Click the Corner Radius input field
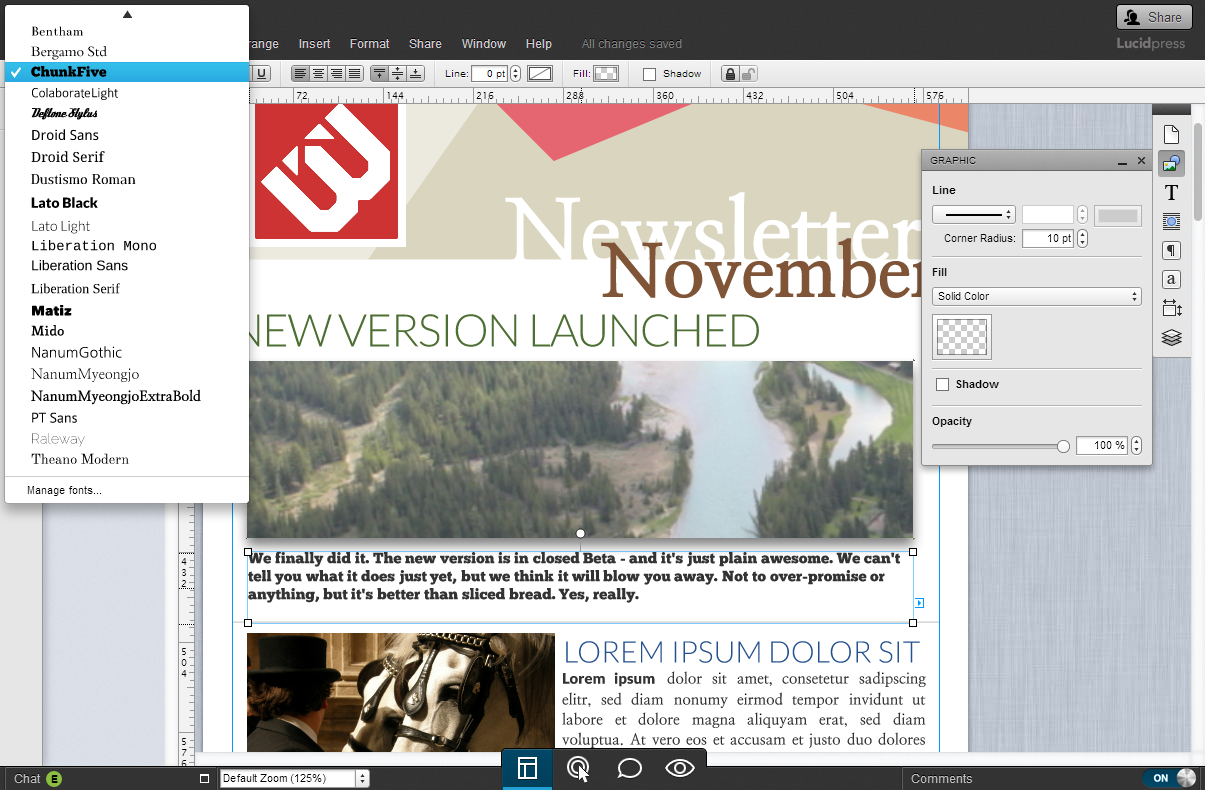Viewport: 1205px width, 790px height. 1049,238
